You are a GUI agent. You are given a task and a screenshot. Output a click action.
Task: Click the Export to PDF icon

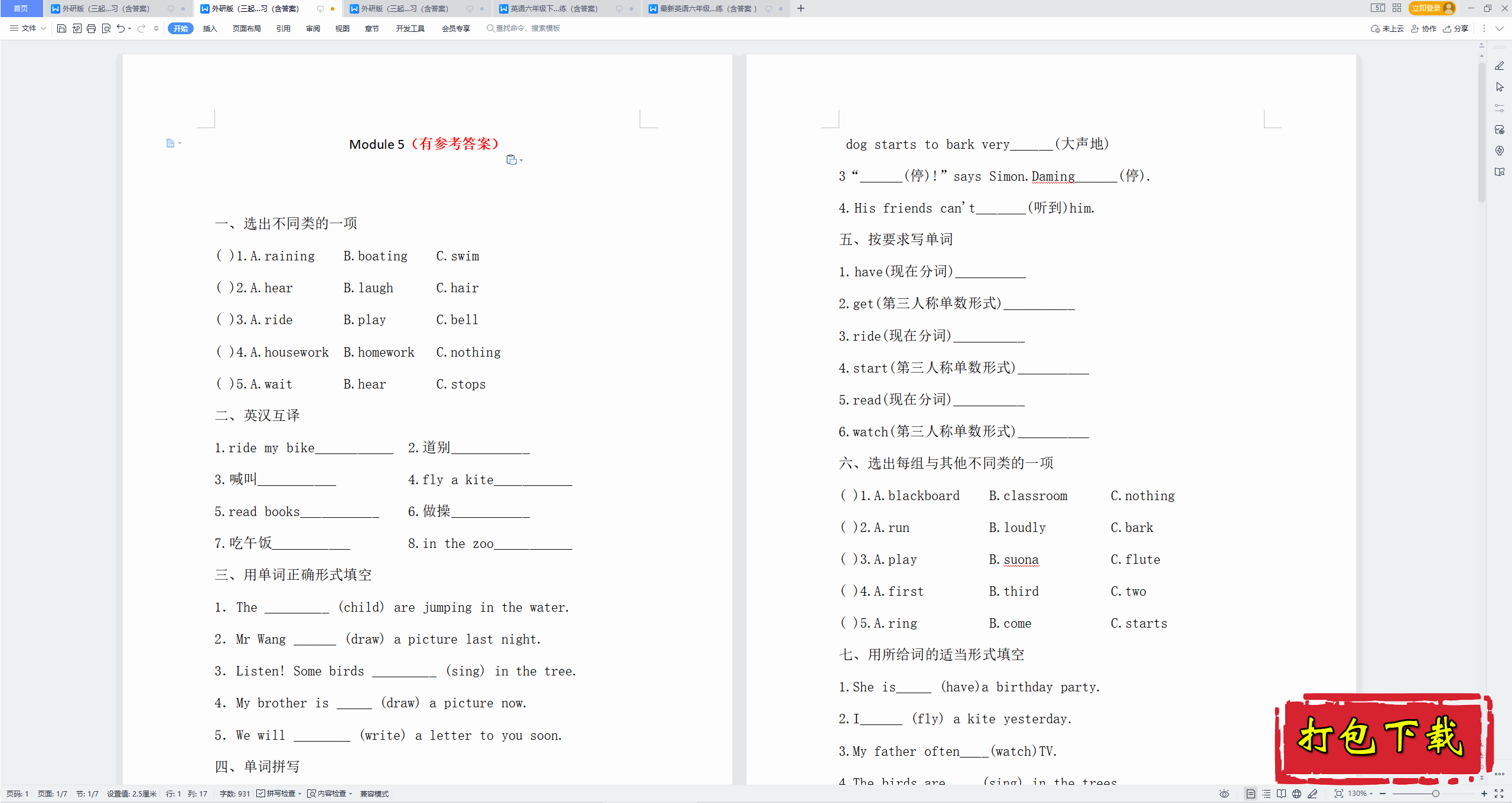tap(77, 28)
